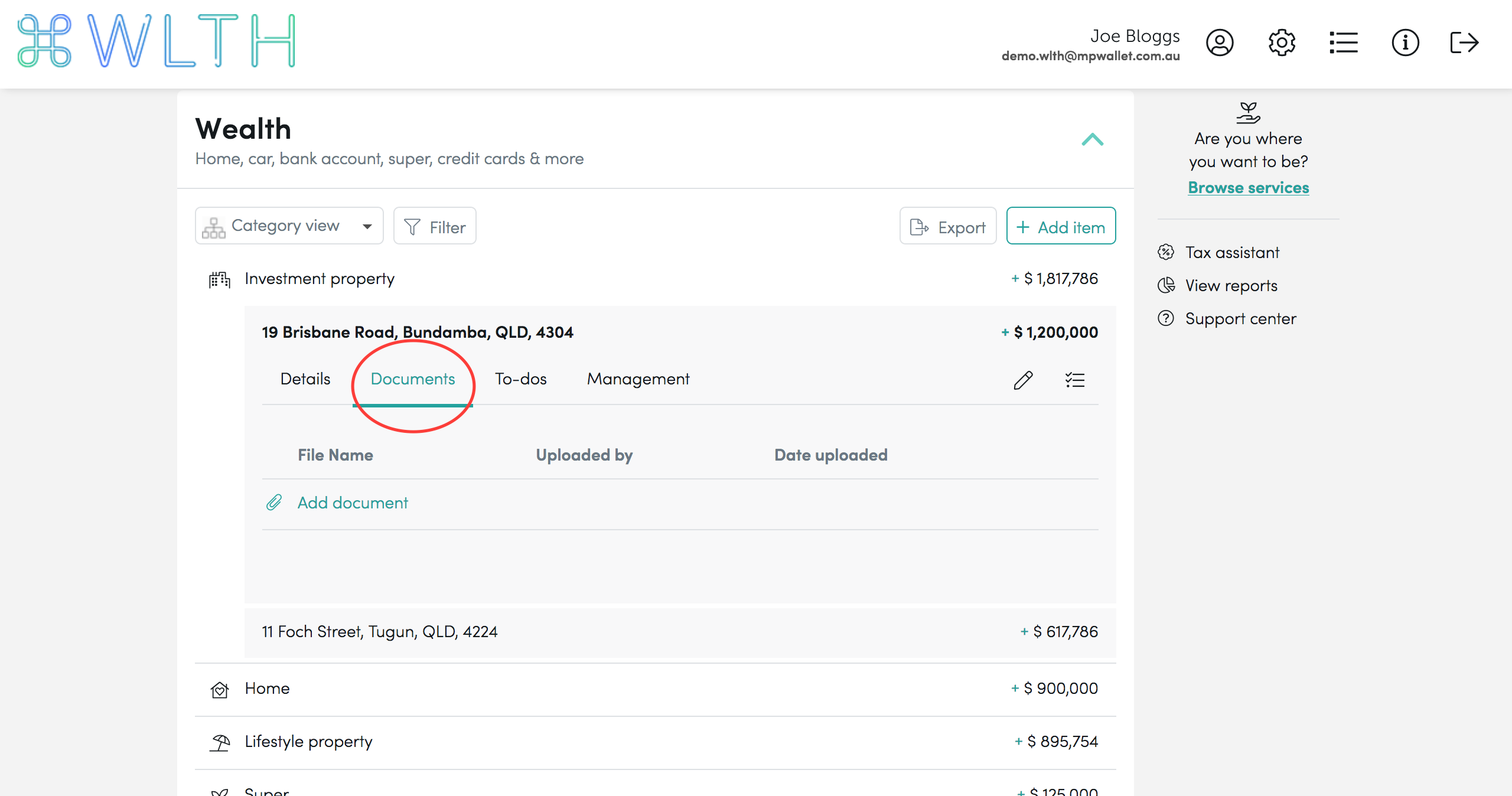The image size is (1512, 796).
Task: Click the Filter button
Action: point(435,226)
